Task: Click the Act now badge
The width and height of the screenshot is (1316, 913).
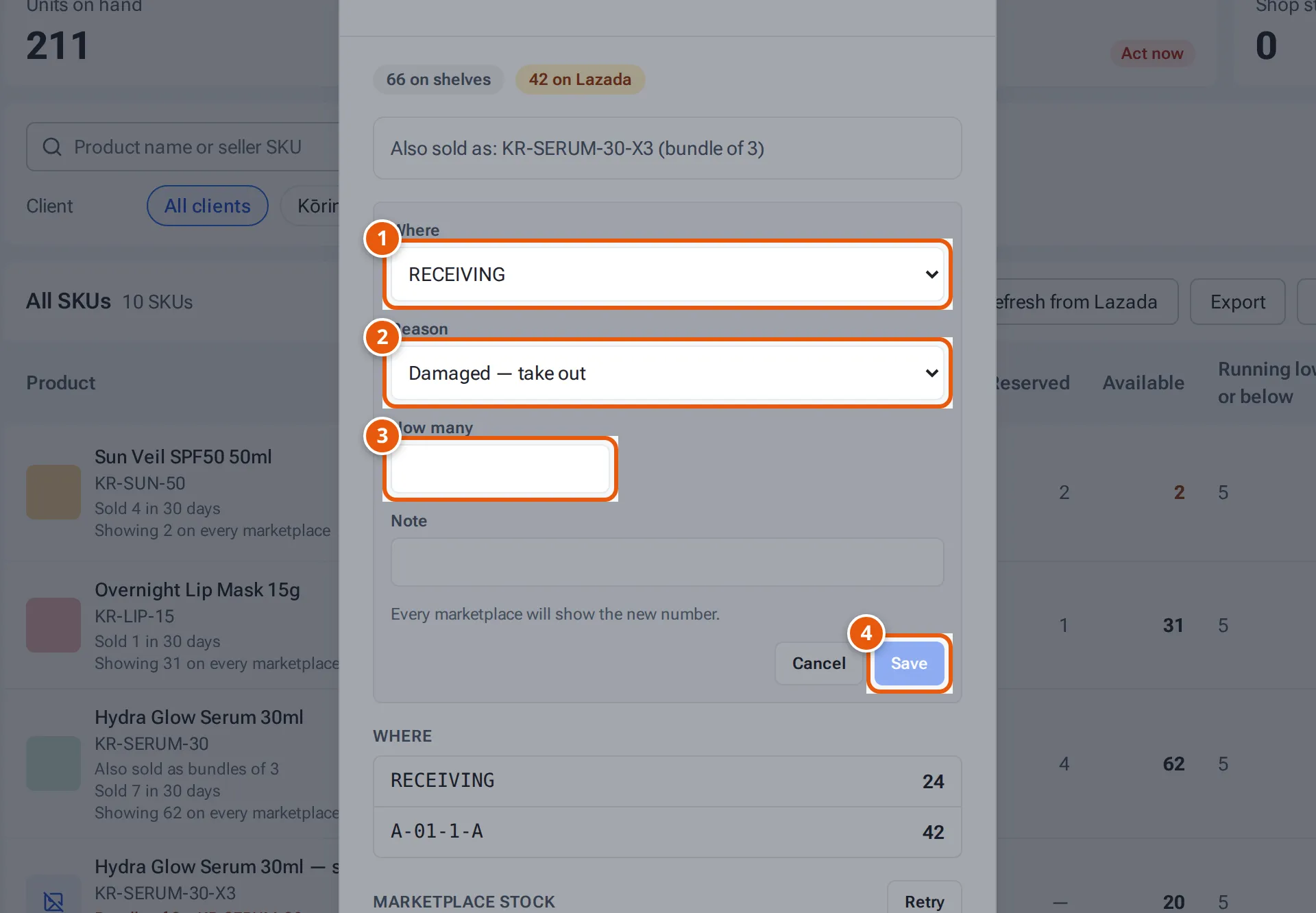Action: click(1152, 53)
